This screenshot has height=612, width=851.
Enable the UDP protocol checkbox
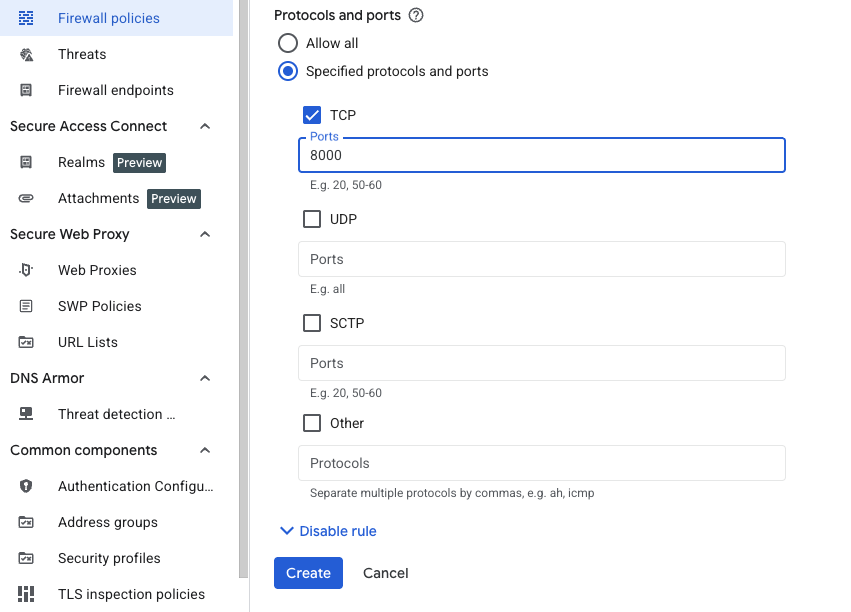(x=312, y=219)
